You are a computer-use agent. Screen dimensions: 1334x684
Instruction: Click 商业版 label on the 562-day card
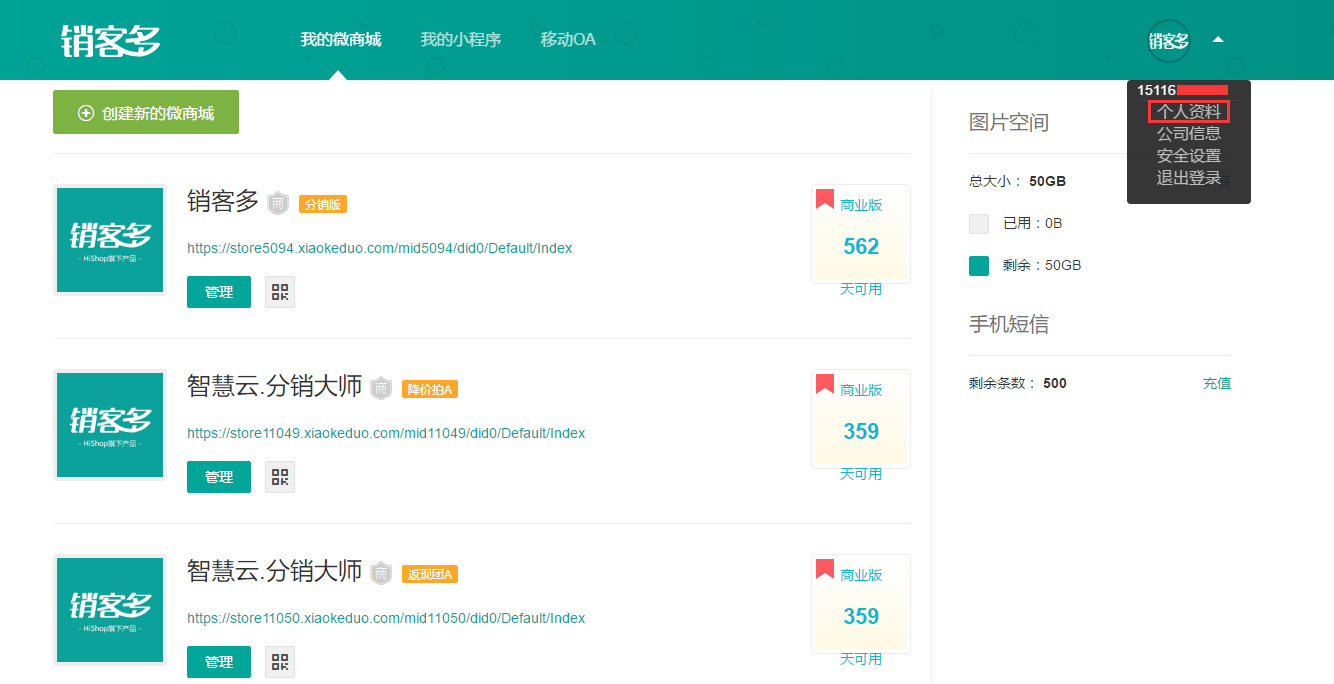(x=861, y=205)
